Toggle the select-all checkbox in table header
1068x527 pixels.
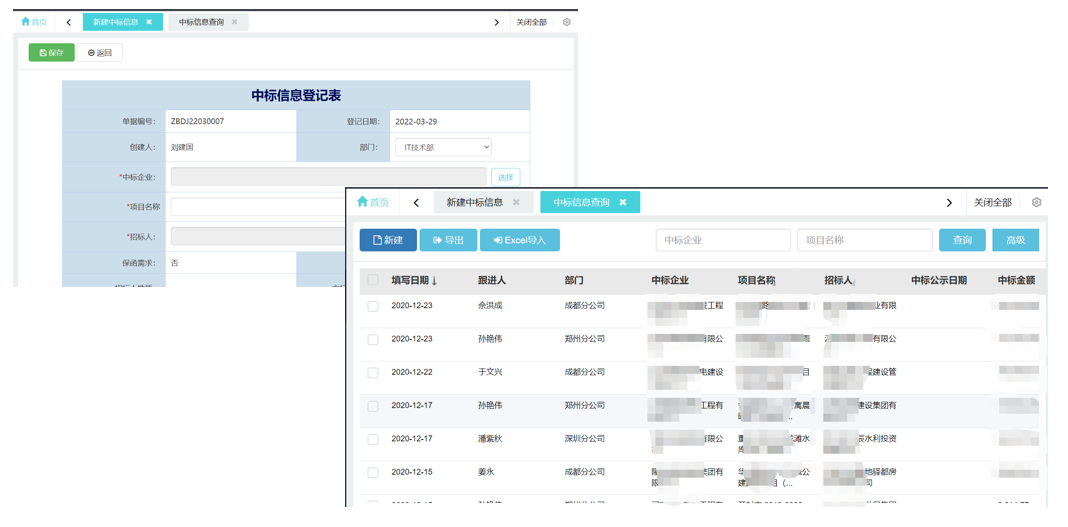click(x=373, y=281)
